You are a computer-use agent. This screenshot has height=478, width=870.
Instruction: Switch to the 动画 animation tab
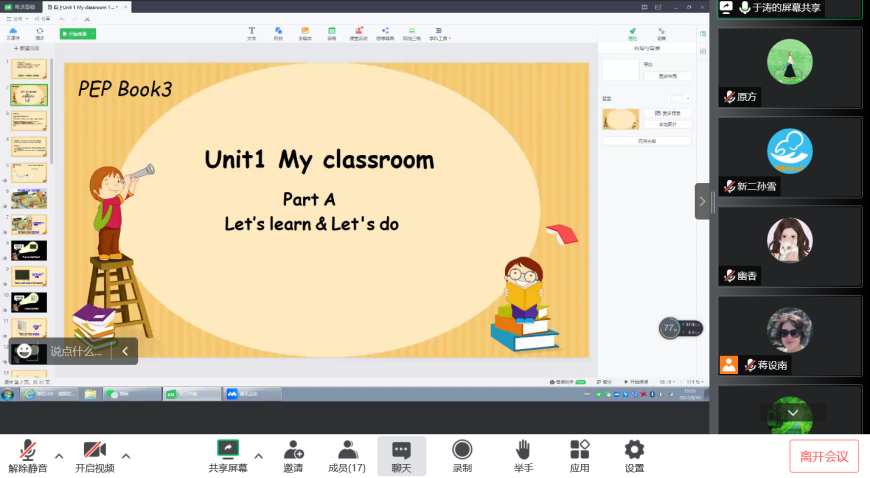click(x=661, y=34)
